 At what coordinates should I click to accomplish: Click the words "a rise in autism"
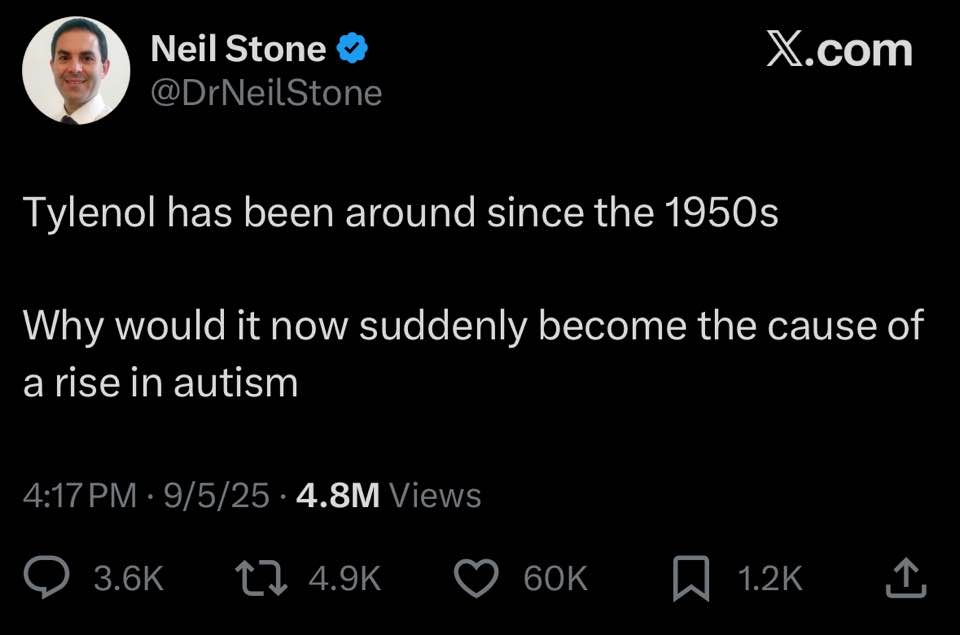tap(160, 383)
